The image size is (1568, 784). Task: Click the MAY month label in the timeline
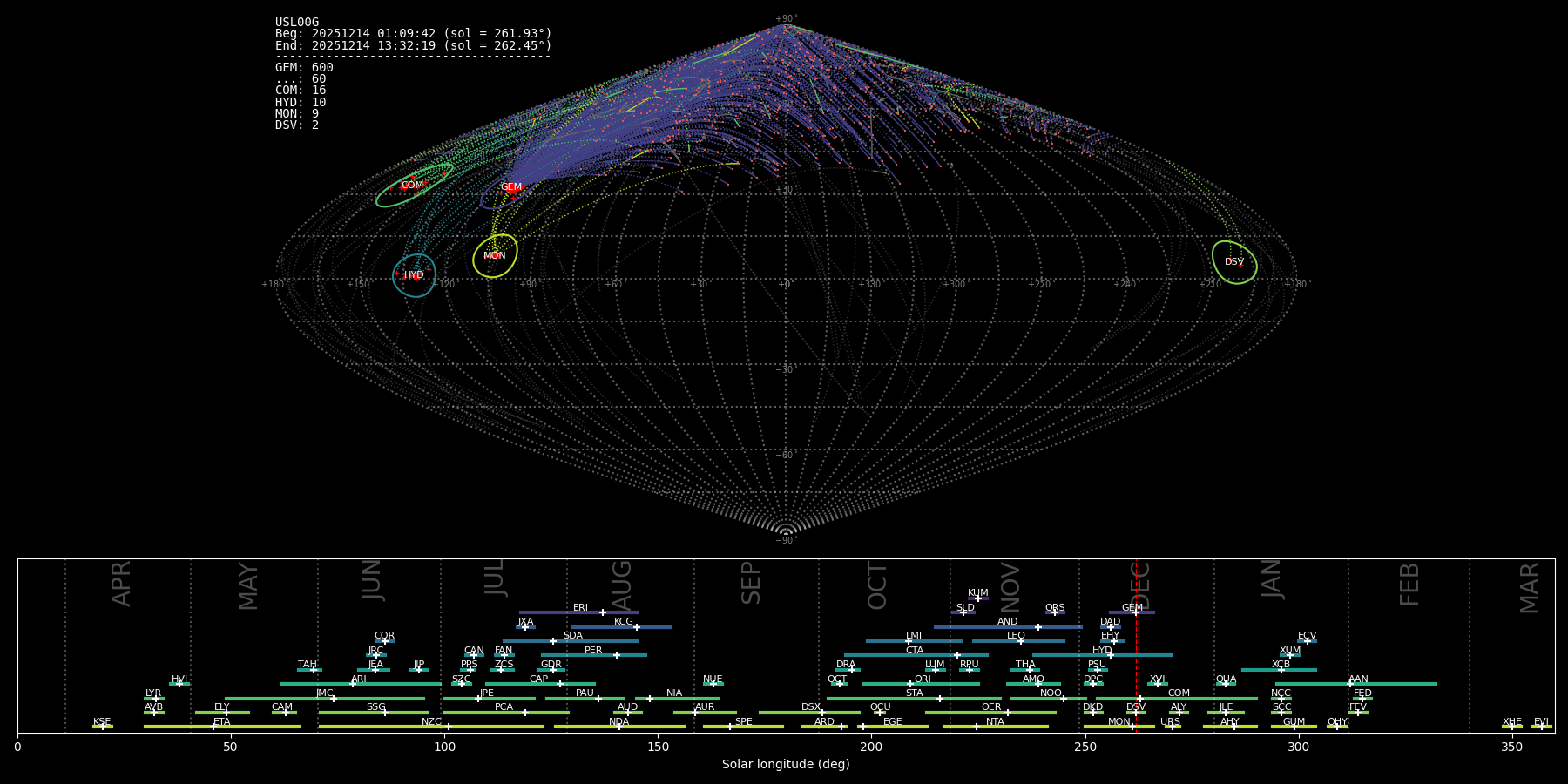[248, 586]
